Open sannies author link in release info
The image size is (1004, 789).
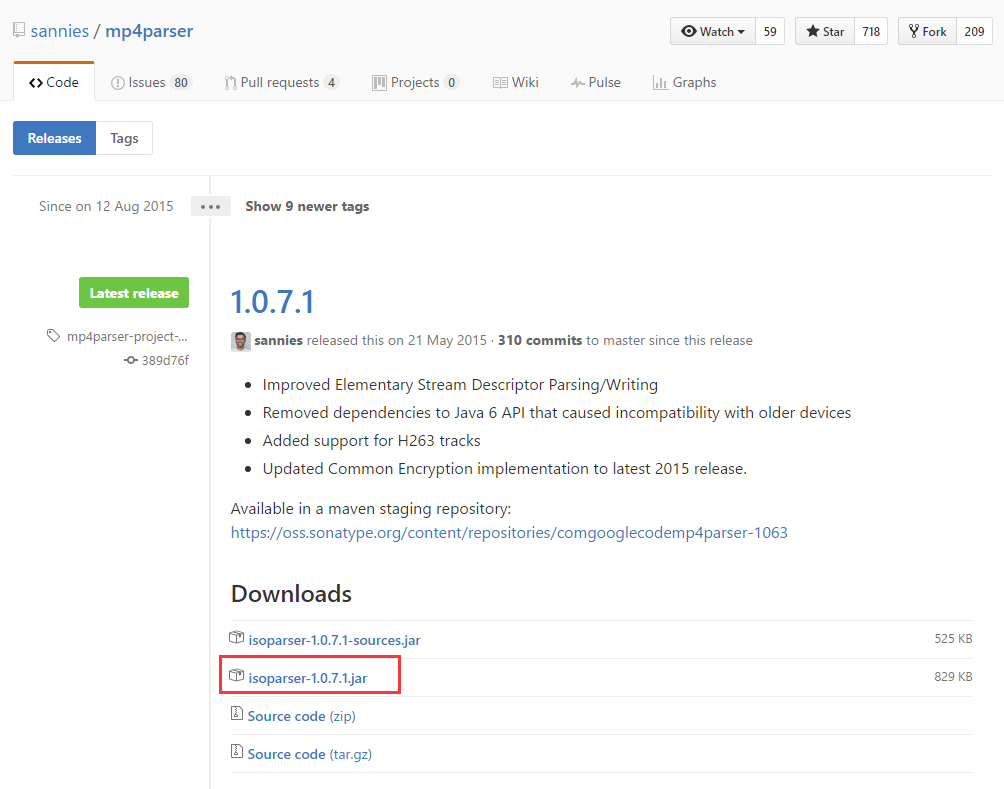pos(279,341)
